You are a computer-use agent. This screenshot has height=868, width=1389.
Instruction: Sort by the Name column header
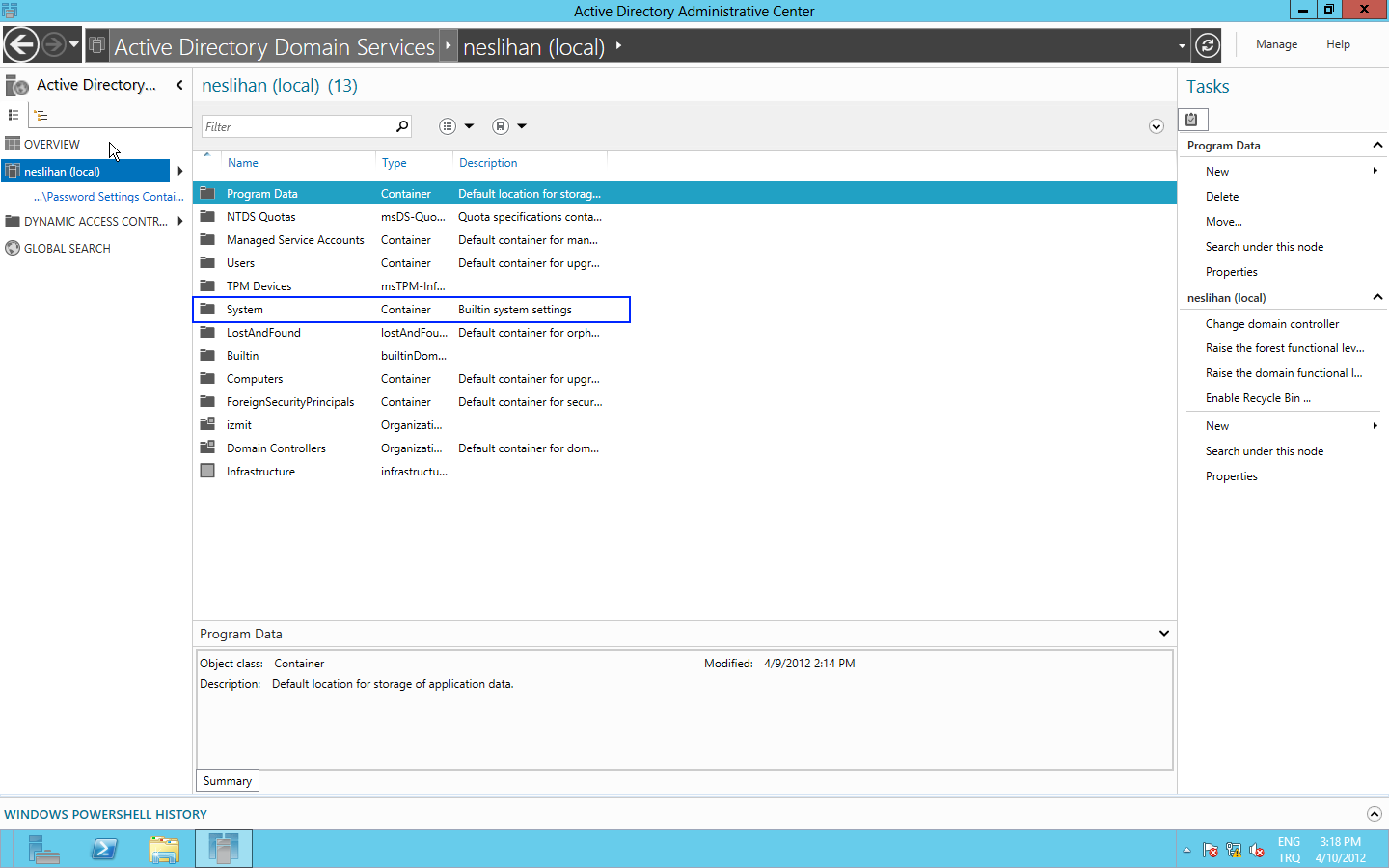[x=243, y=163]
